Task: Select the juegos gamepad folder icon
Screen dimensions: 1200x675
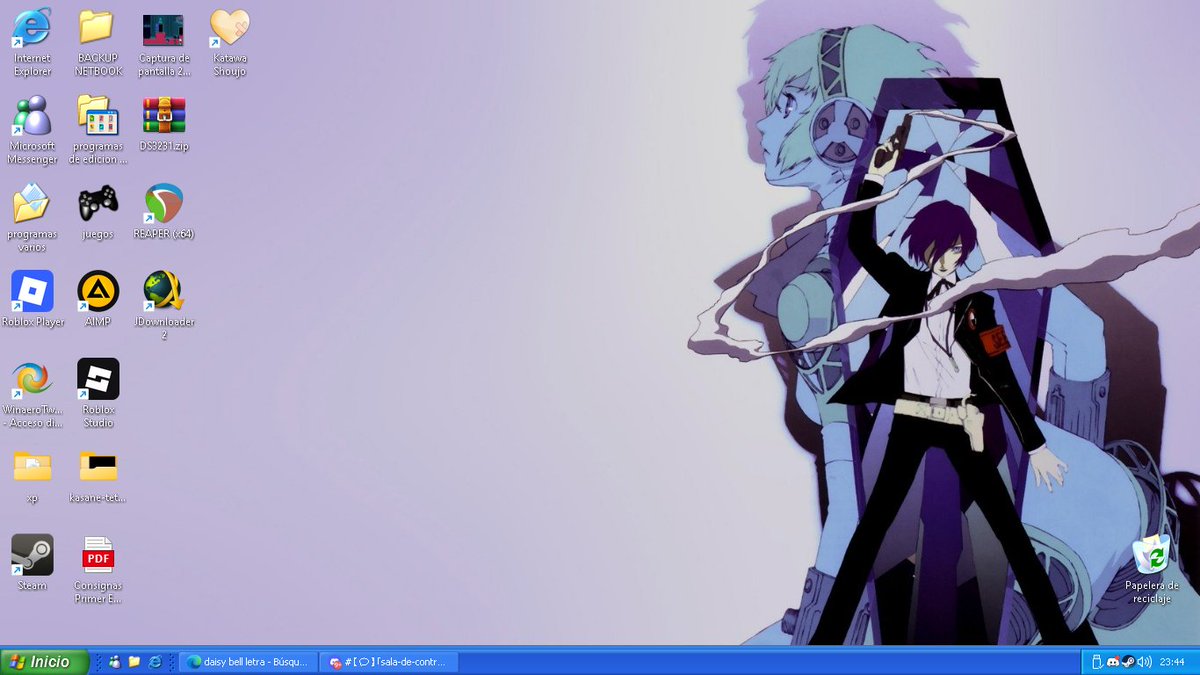Action: click(98, 211)
